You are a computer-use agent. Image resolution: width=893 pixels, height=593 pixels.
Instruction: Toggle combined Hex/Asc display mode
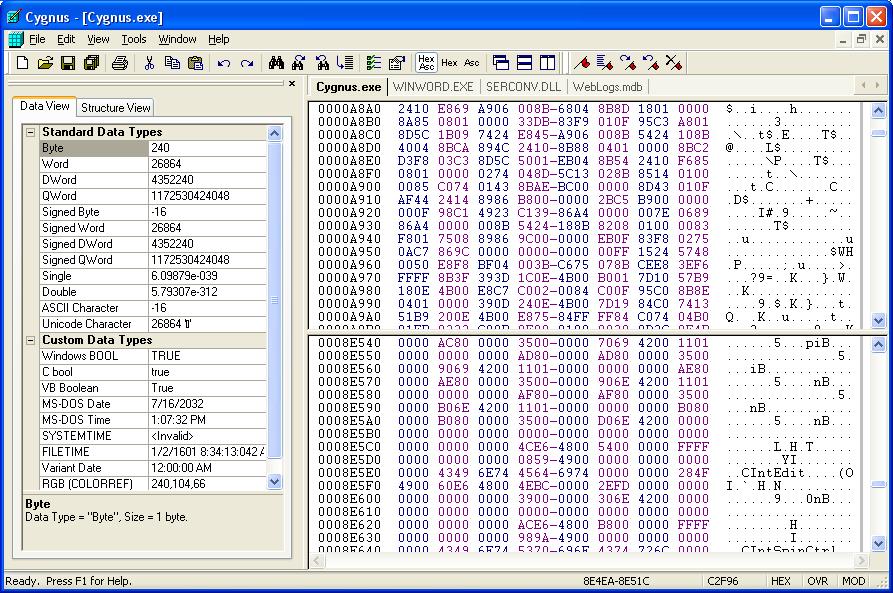(425, 61)
